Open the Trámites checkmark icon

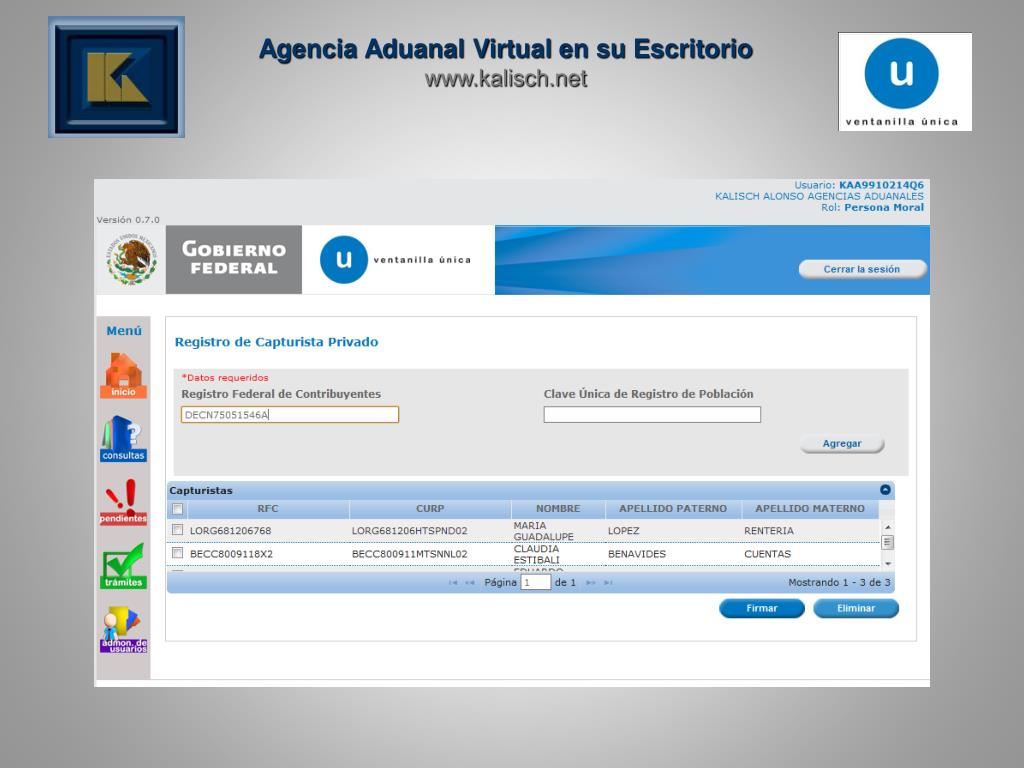pos(123,566)
